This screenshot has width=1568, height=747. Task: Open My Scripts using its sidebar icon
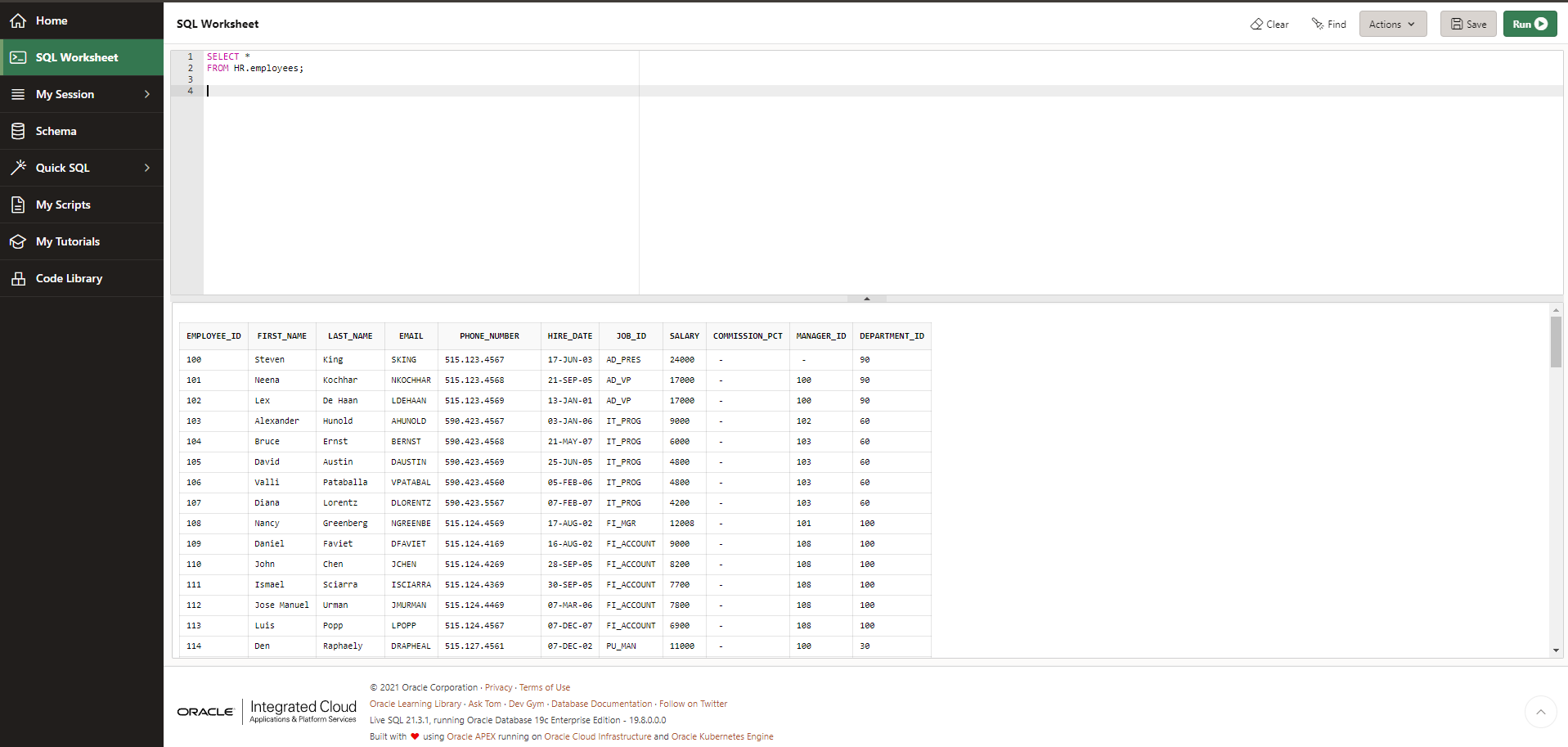coord(18,204)
